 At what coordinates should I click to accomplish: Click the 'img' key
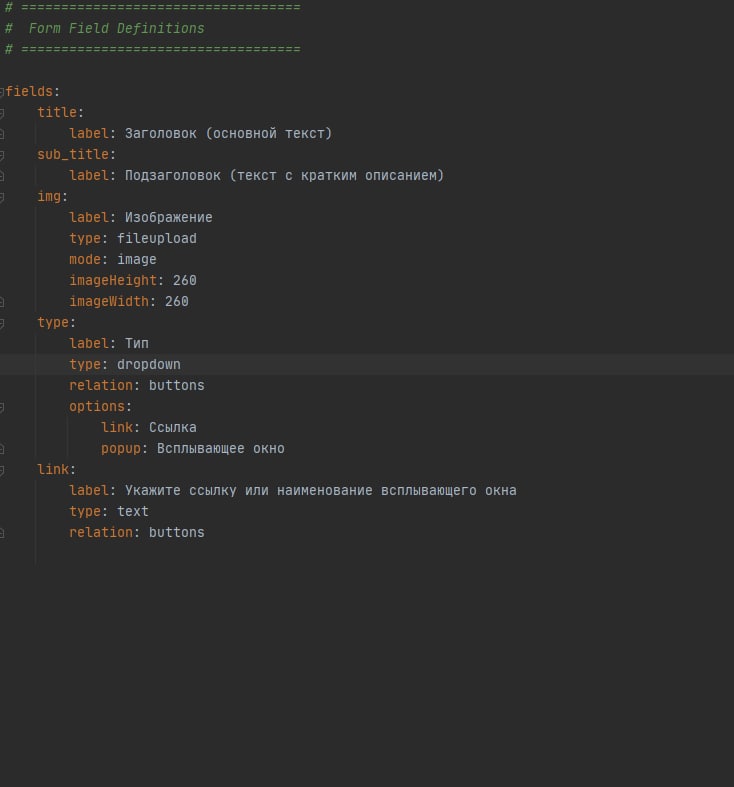pos(49,196)
